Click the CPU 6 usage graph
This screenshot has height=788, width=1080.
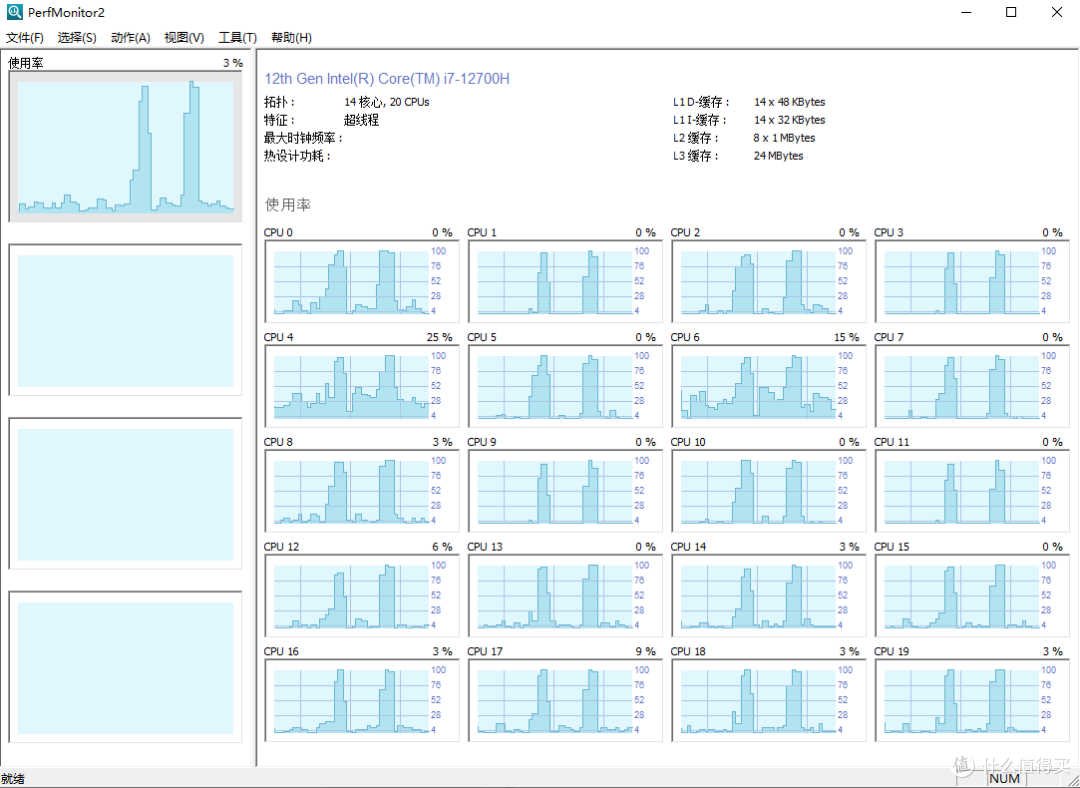[x=758, y=386]
